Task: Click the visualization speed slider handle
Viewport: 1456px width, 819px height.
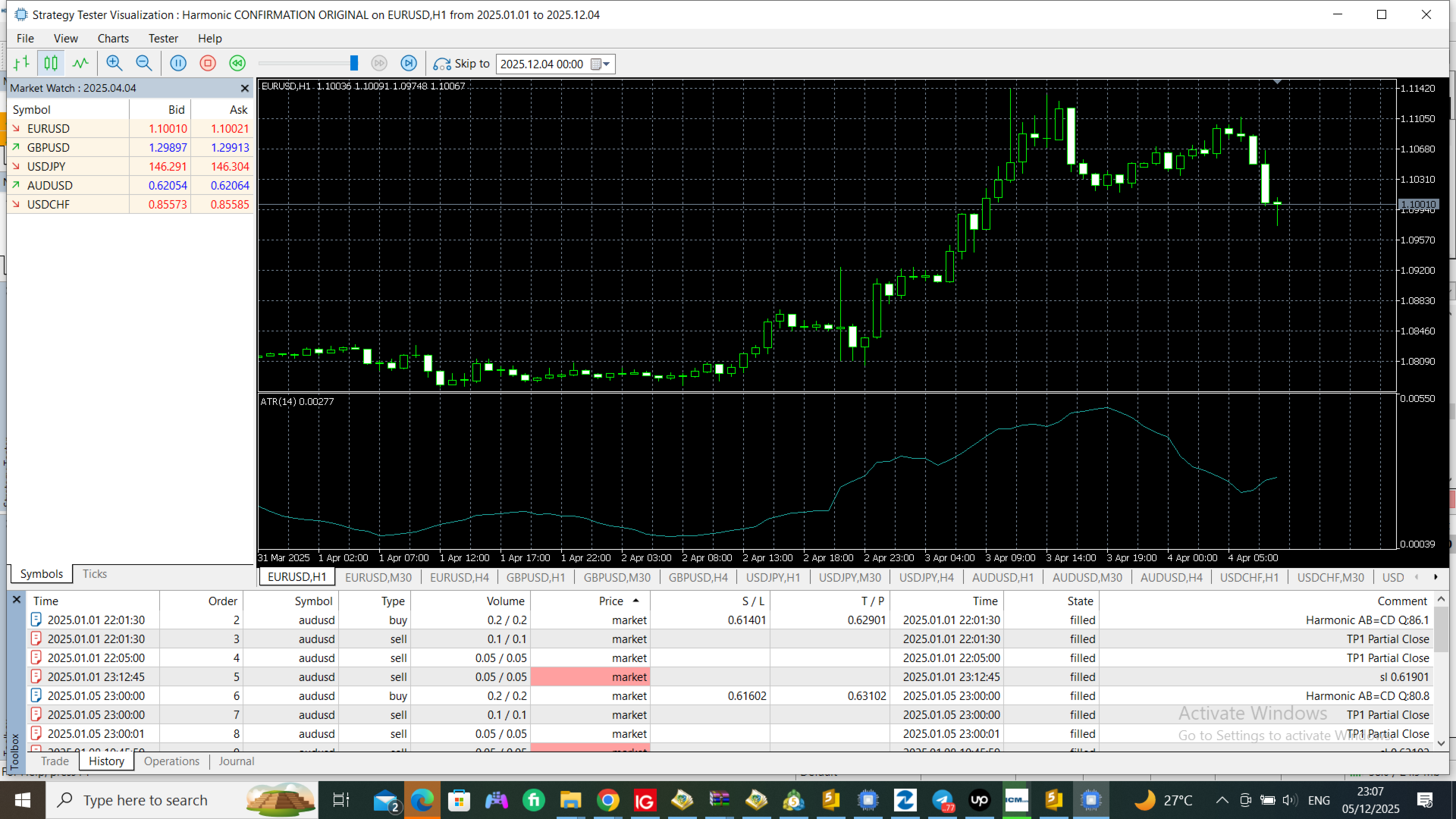Action: 353,64
